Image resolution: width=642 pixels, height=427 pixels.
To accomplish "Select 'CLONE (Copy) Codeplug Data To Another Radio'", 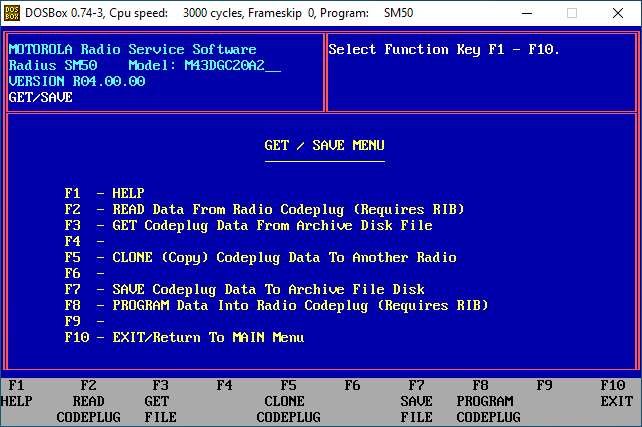I will pyautogui.click(x=260, y=258).
